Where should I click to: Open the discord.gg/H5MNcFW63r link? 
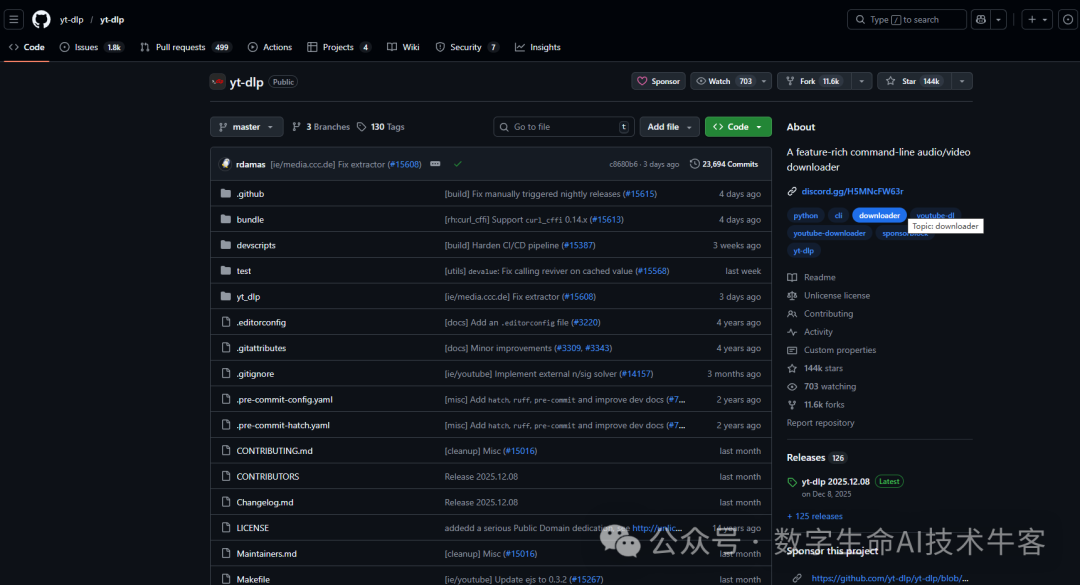coord(852,191)
